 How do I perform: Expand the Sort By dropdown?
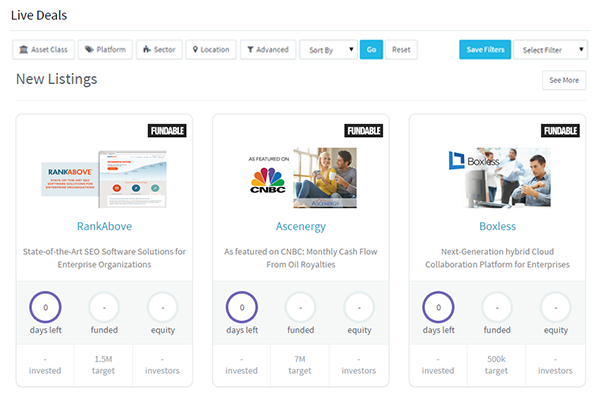click(328, 49)
